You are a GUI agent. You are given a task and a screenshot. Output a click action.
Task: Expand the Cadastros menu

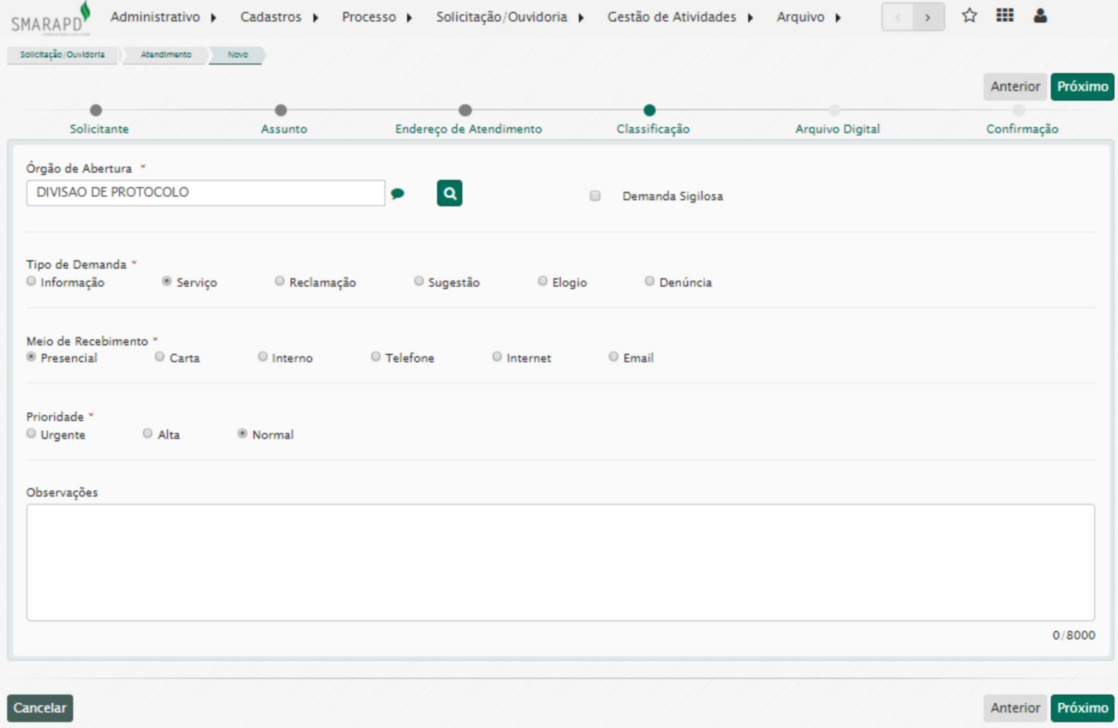tap(279, 17)
